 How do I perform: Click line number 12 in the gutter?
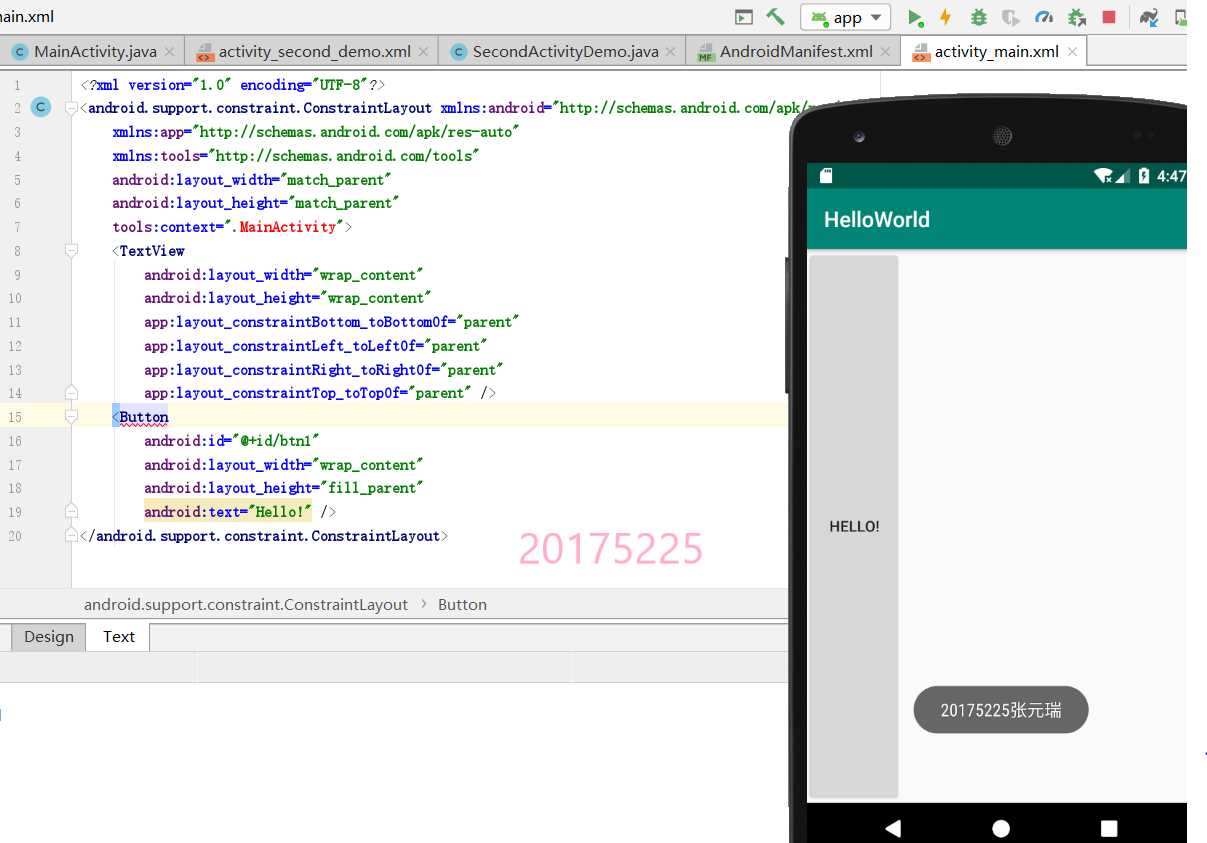click(15, 346)
